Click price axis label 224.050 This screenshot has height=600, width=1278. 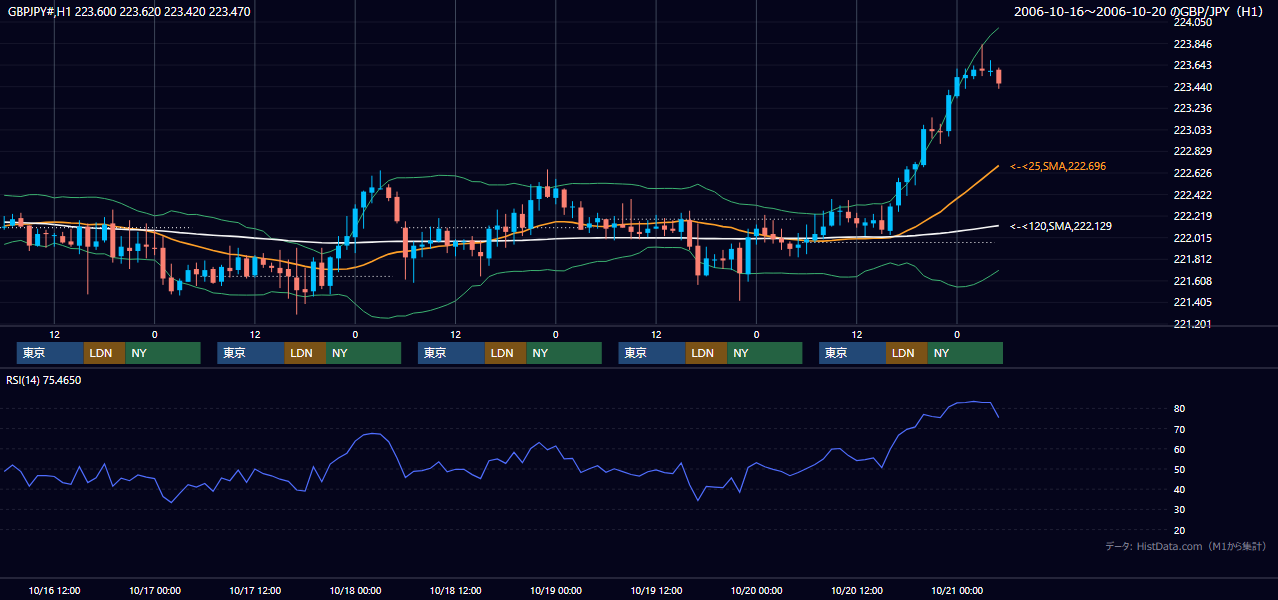click(1192, 22)
